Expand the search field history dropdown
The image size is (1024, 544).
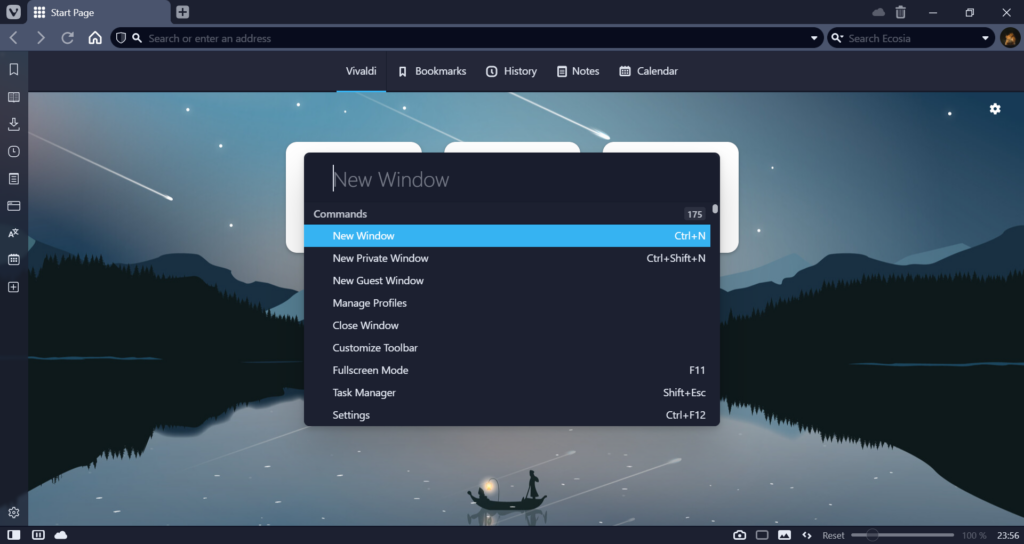985,38
